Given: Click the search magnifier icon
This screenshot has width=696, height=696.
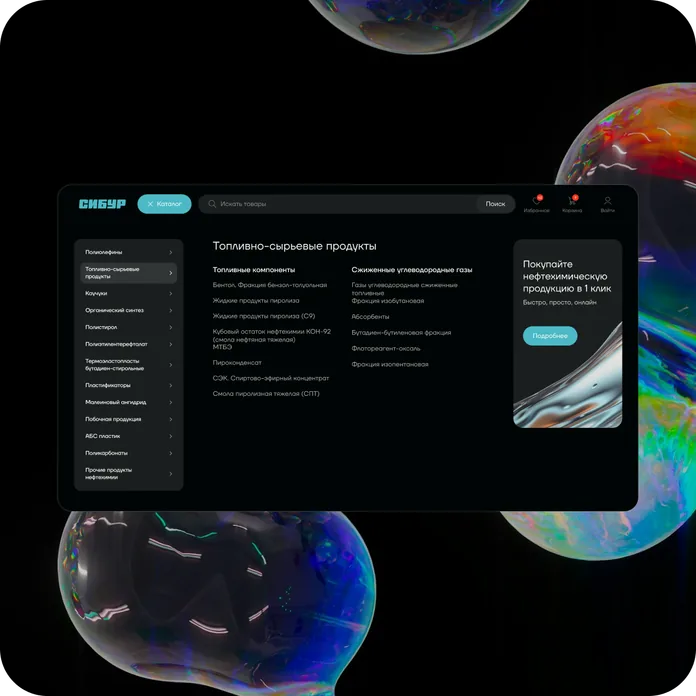Looking at the screenshot, I should (212, 204).
